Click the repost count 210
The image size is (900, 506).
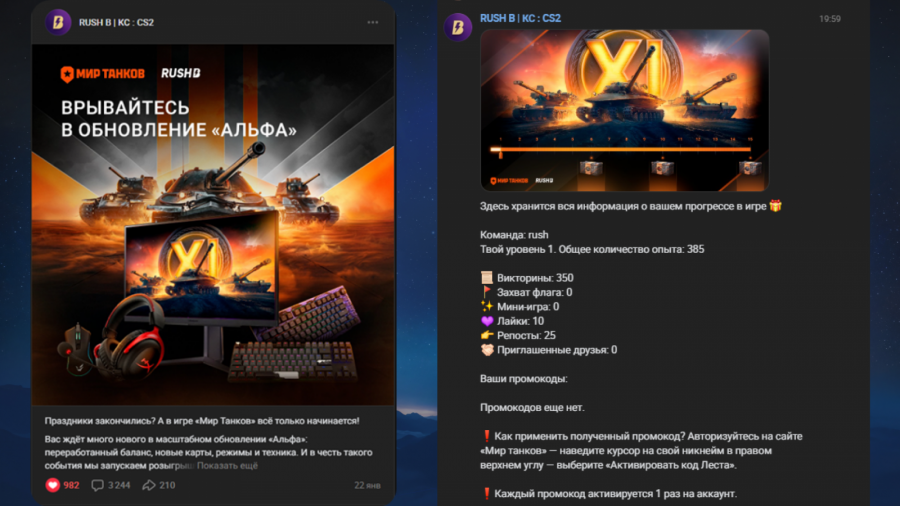(x=167, y=485)
